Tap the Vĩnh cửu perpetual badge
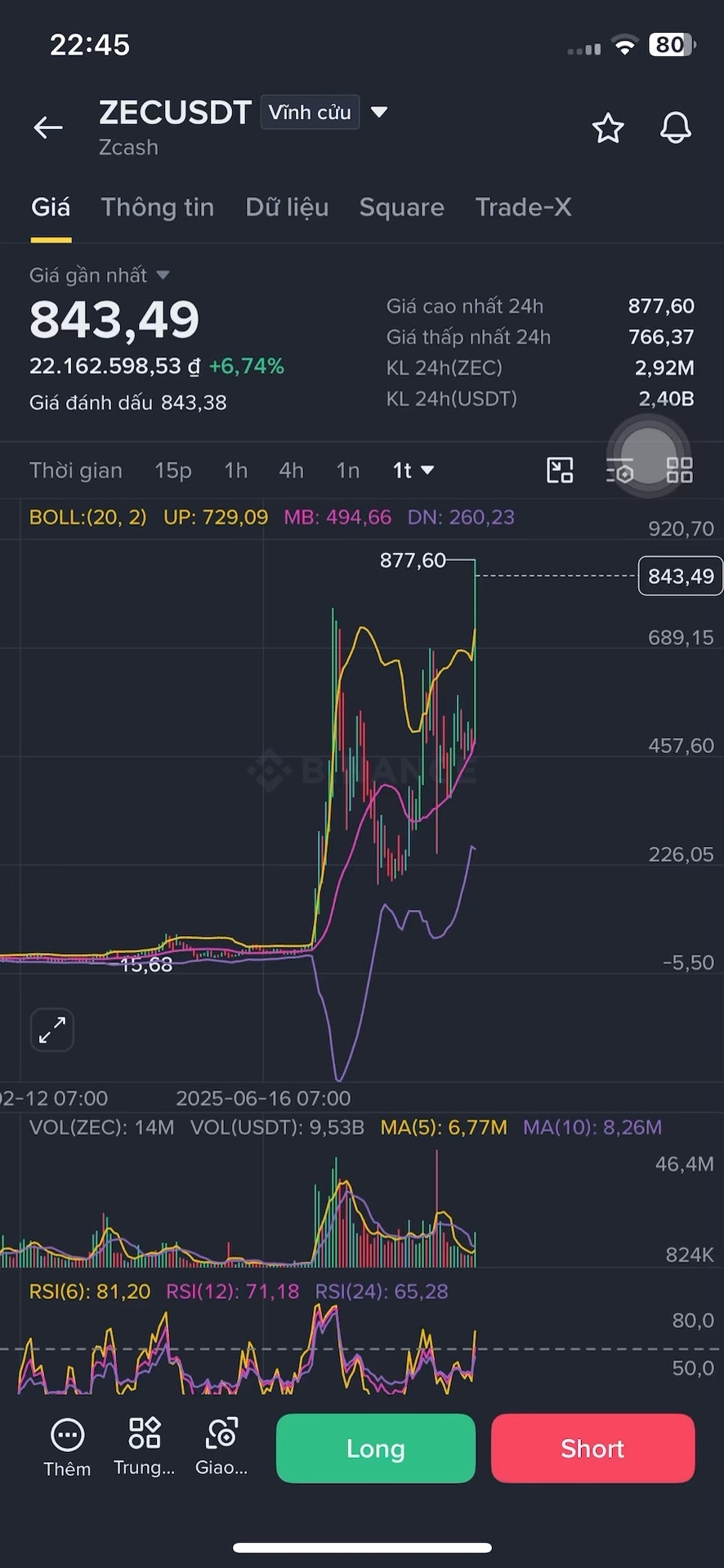This screenshot has height=1568, width=724. [310, 113]
